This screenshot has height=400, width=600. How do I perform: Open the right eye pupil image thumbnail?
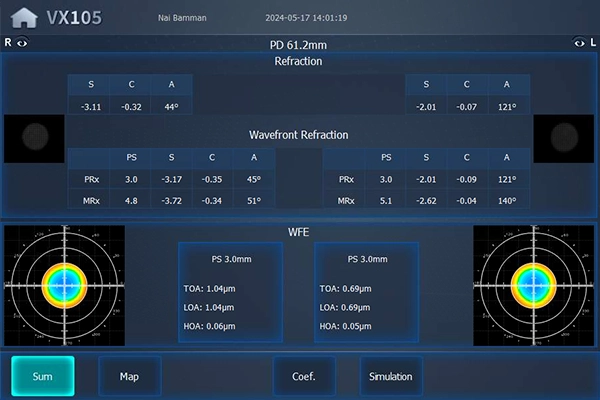(34, 138)
